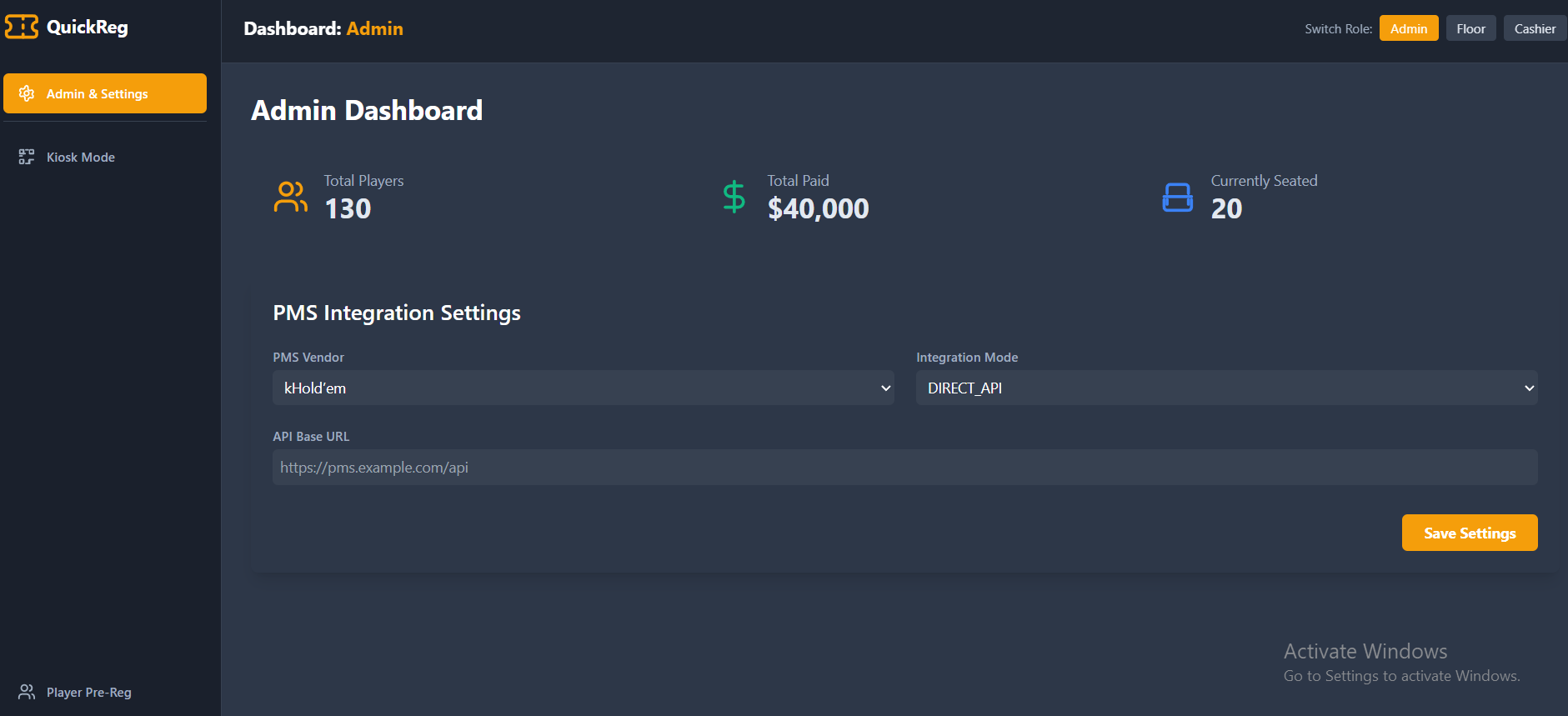Select Kiosk Mode in the sidebar
This screenshot has height=716, width=1568.
click(x=81, y=157)
